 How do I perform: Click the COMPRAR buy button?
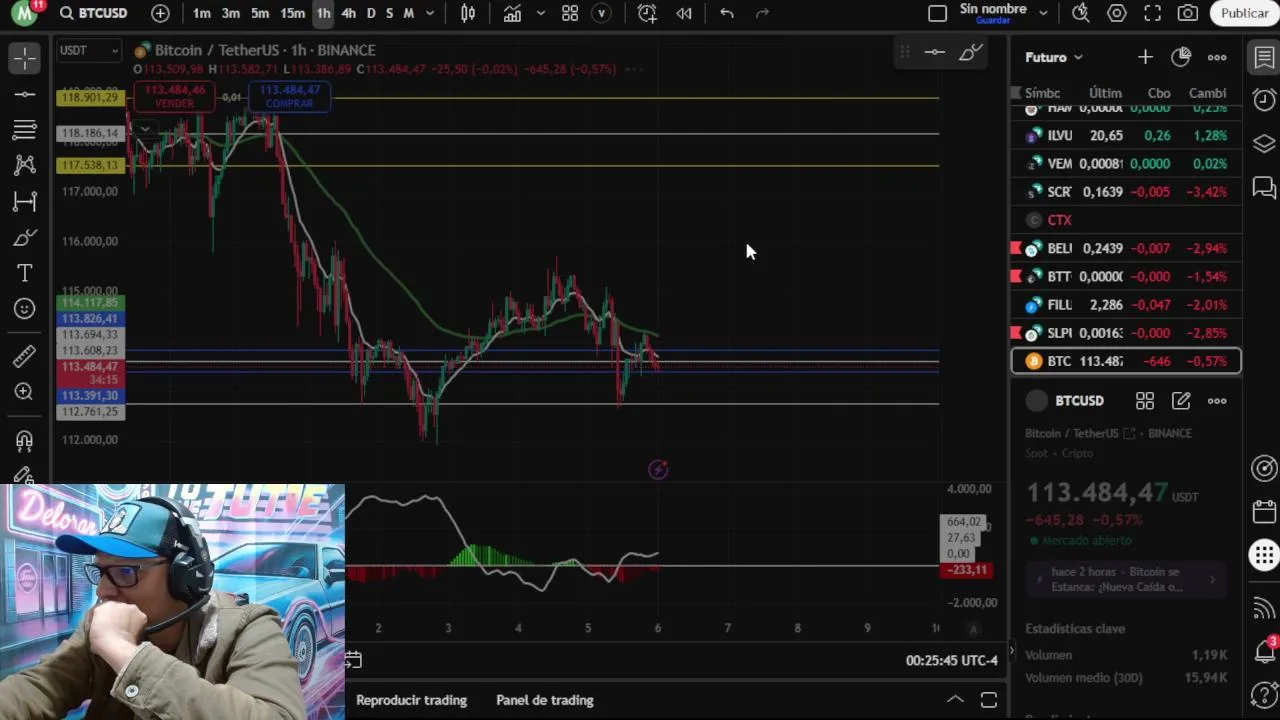(x=289, y=96)
